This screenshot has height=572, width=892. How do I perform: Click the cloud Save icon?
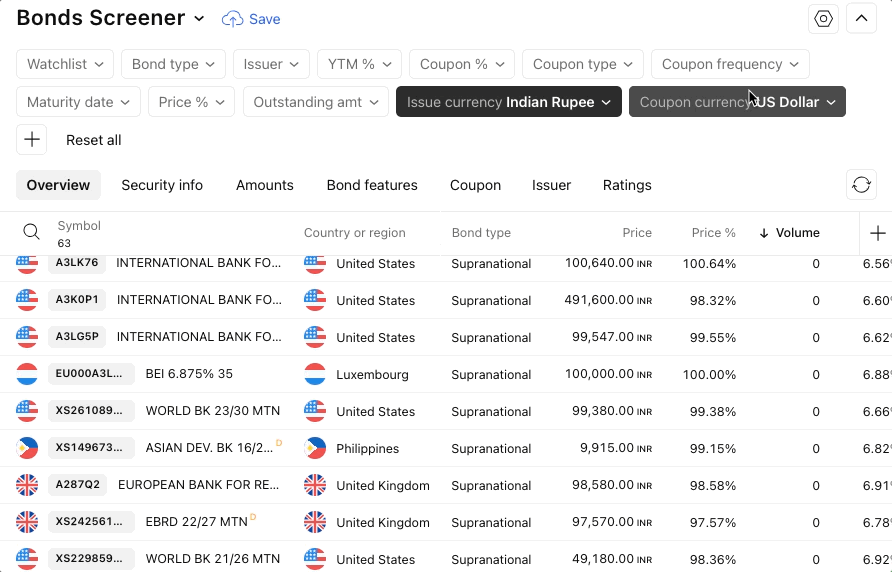[232, 19]
